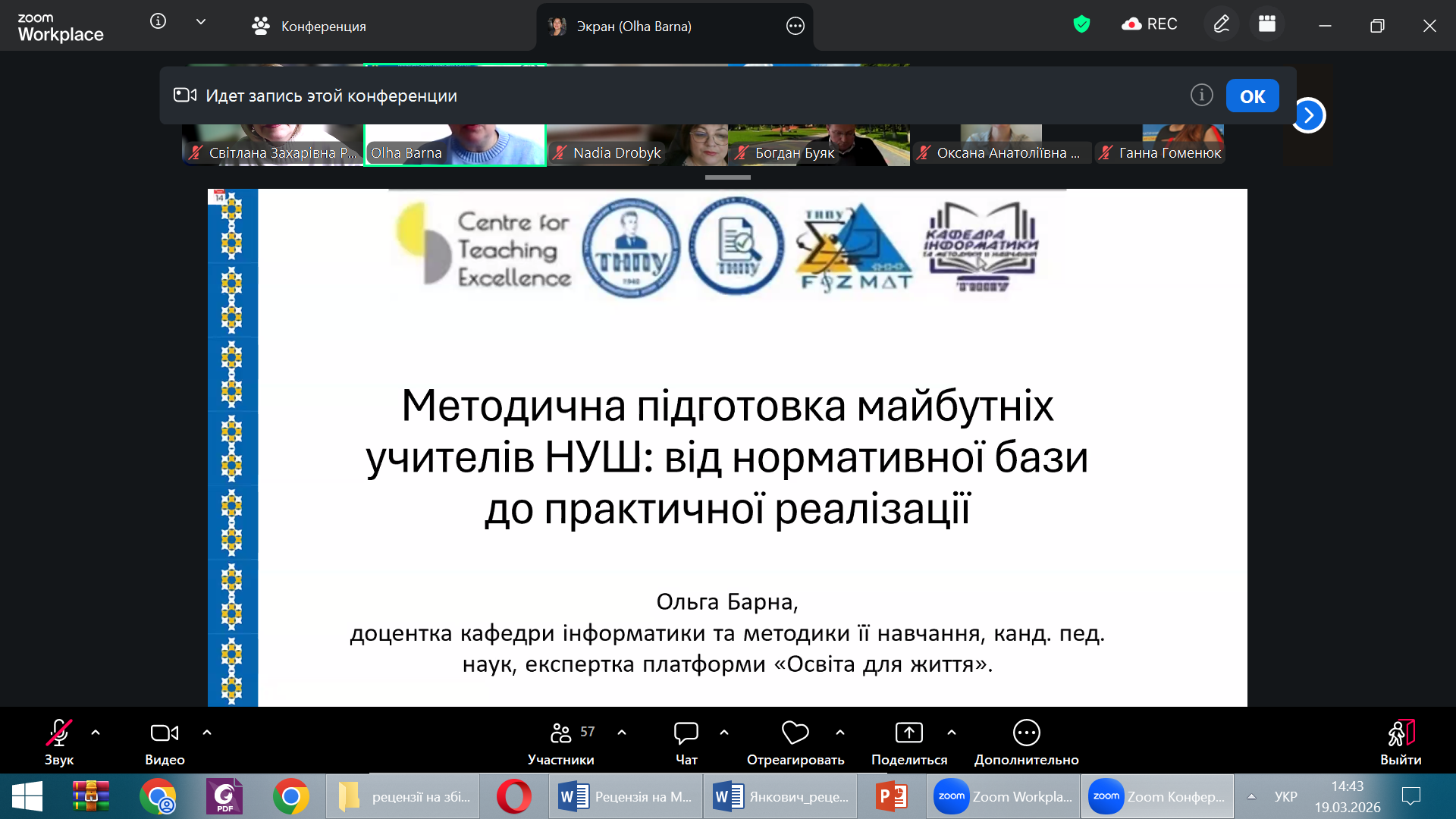Viewport: 1456px width, 819px height.
Task: Click gallery strip resize handle bar
Action: coord(728,177)
